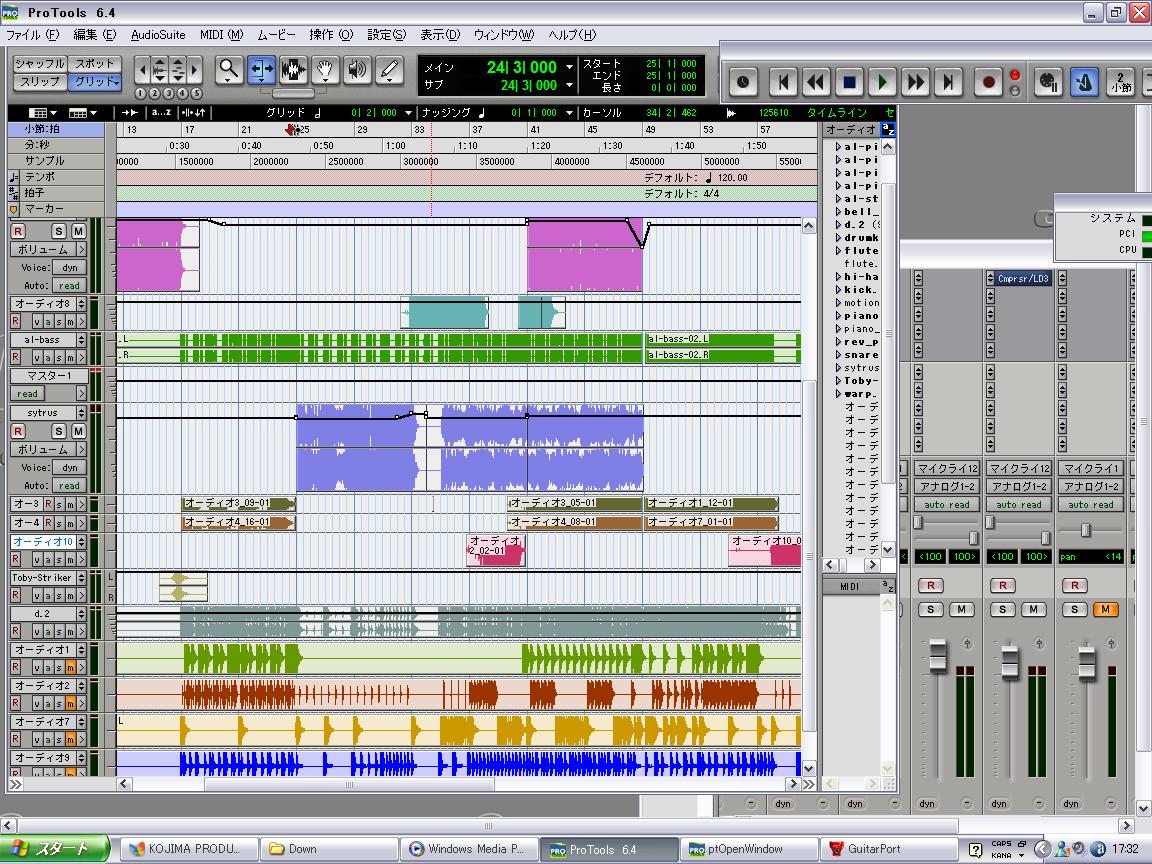Select the Scrubber speaker tool

357,71
